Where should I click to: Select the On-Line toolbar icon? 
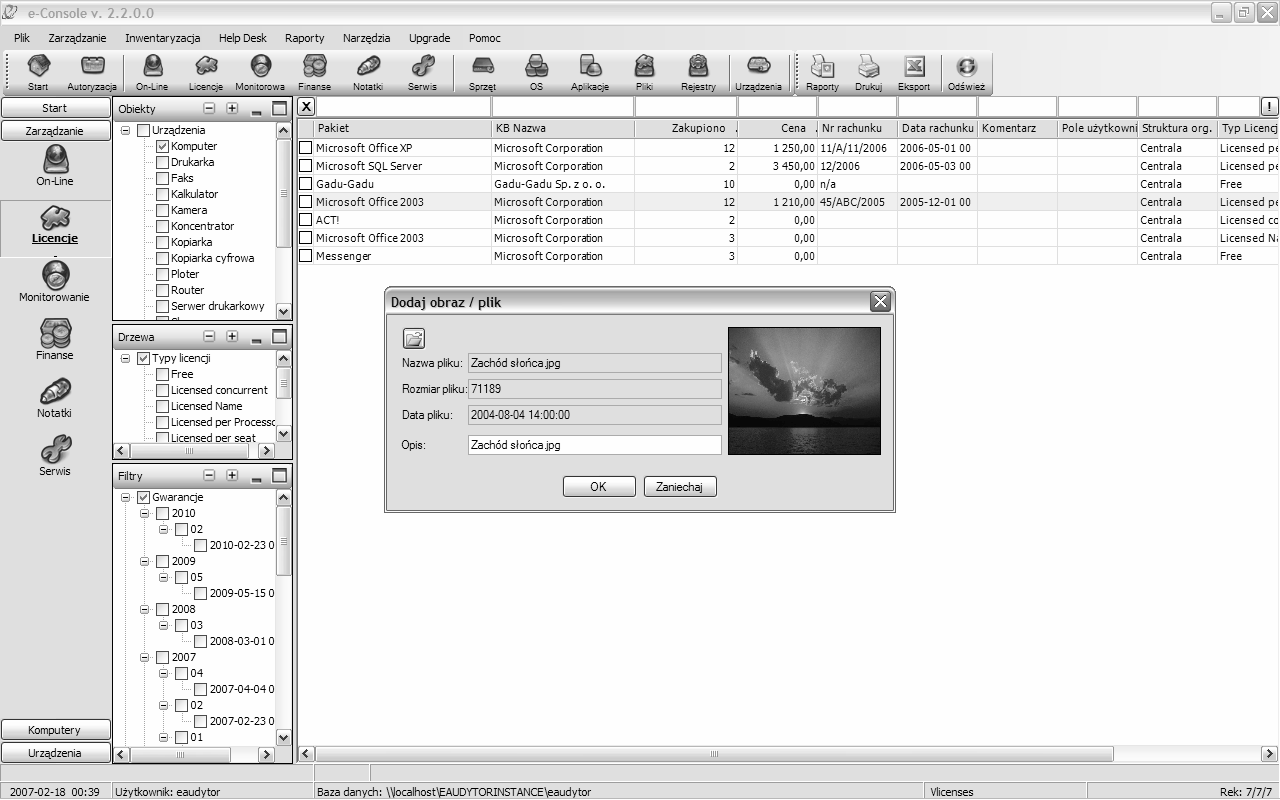click(x=152, y=73)
